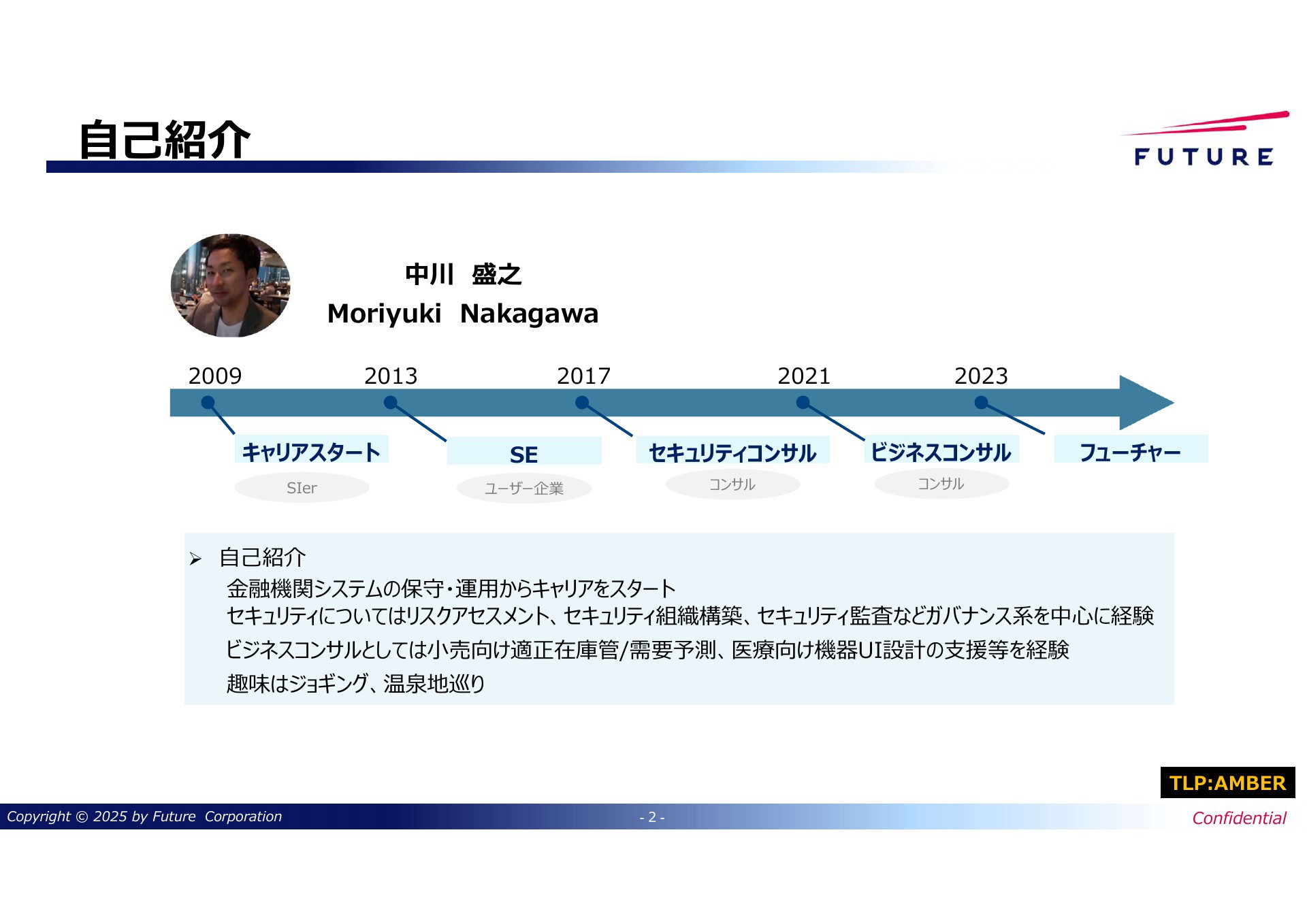1307x924 pixels.
Task: Click the Japanese name 中川 盛之
Action: (x=463, y=275)
